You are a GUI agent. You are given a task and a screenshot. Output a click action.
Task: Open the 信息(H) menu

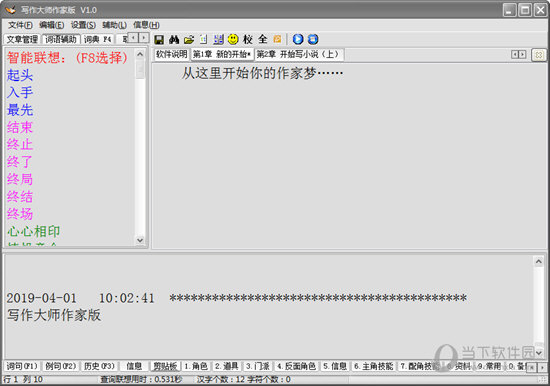pyautogui.click(x=146, y=25)
